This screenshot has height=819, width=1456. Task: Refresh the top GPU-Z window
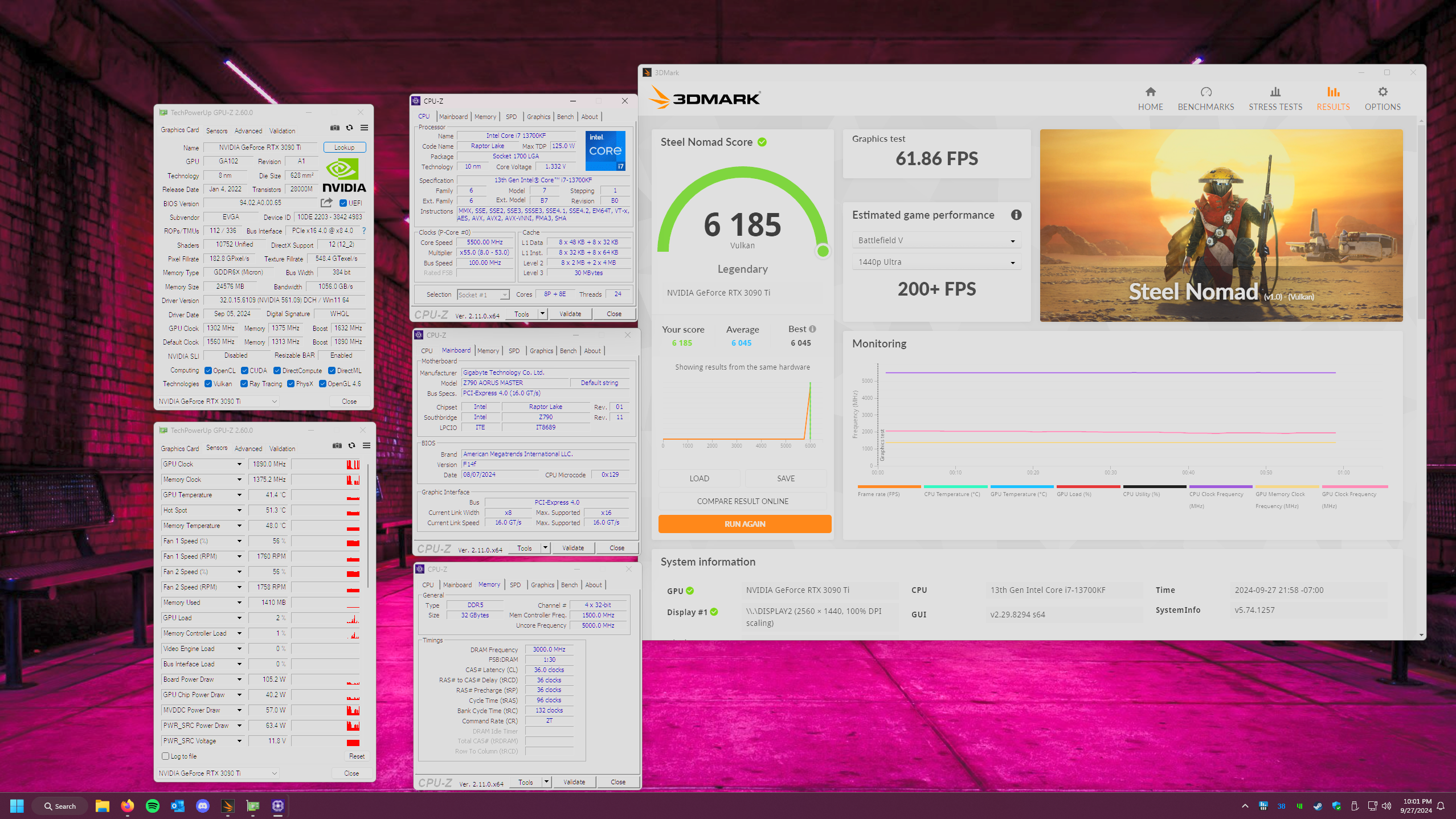pos(349,128)
